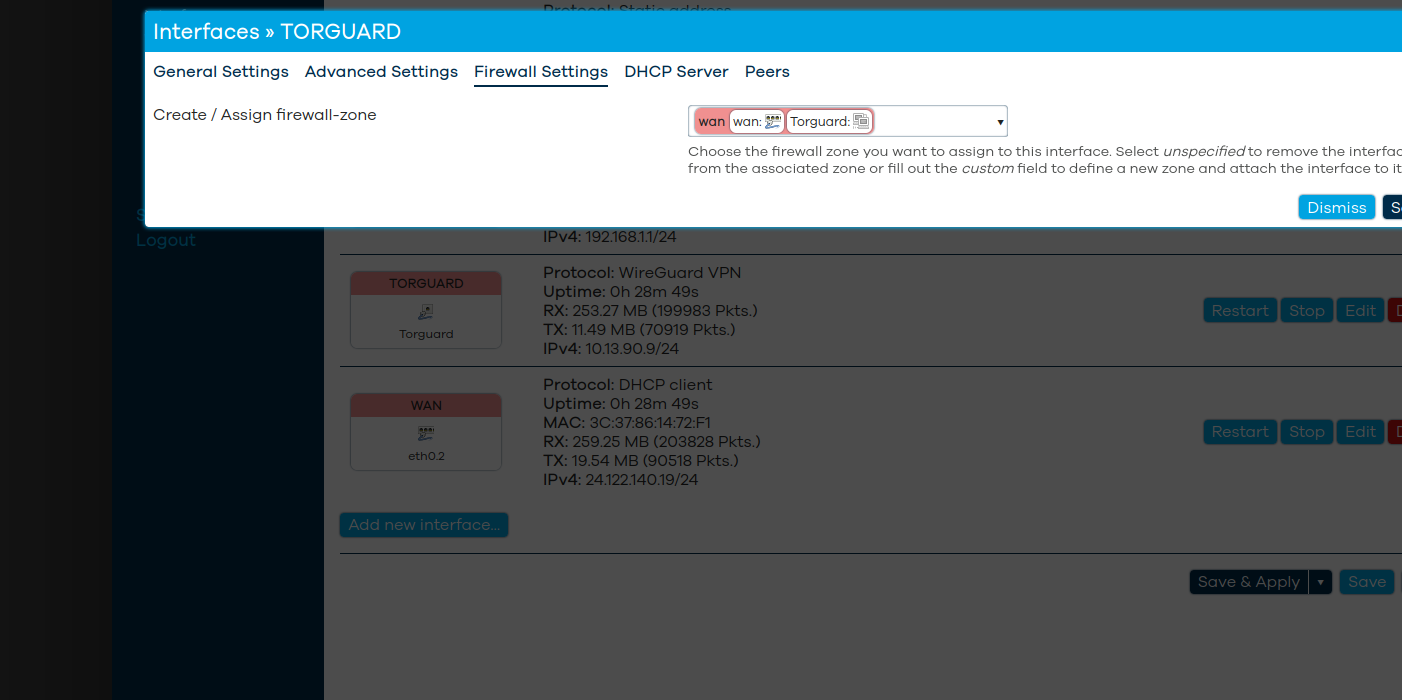The height and width of the screenshot is (700, 1402).
Task: Expand the Save & Apply options arrow
Action: 1320,582
